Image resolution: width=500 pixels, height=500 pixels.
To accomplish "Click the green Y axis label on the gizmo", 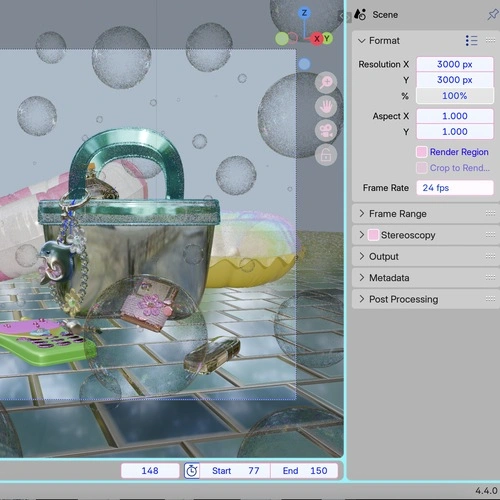I will coord(327,38).
